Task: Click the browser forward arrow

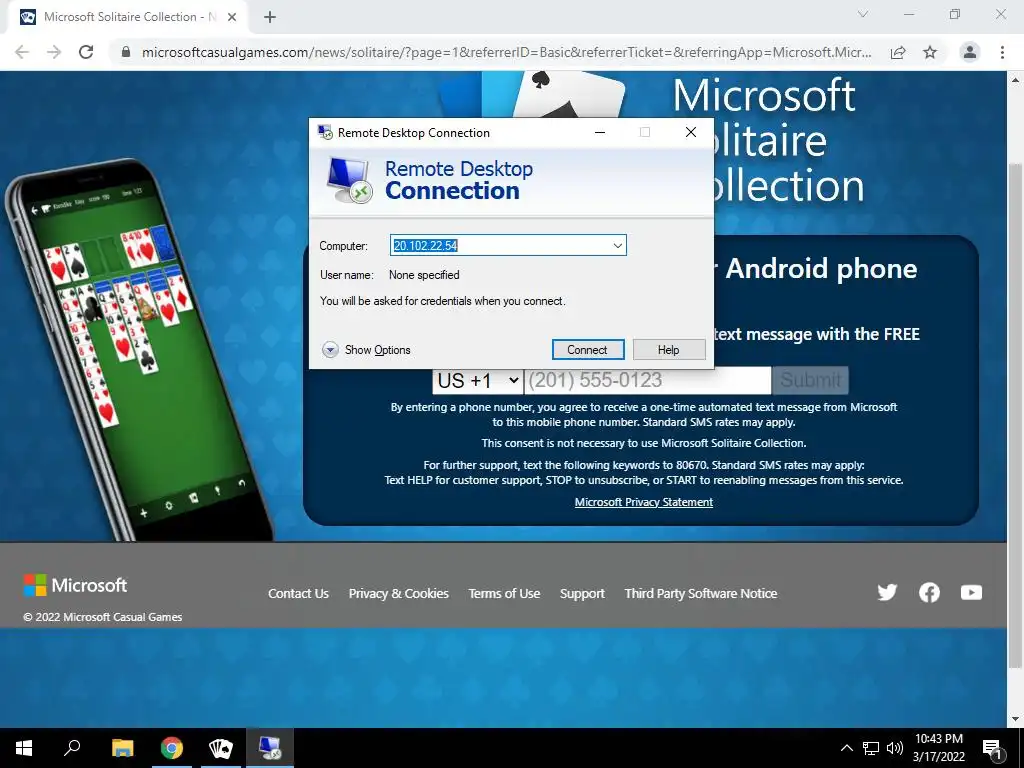Action: [54, 52]
